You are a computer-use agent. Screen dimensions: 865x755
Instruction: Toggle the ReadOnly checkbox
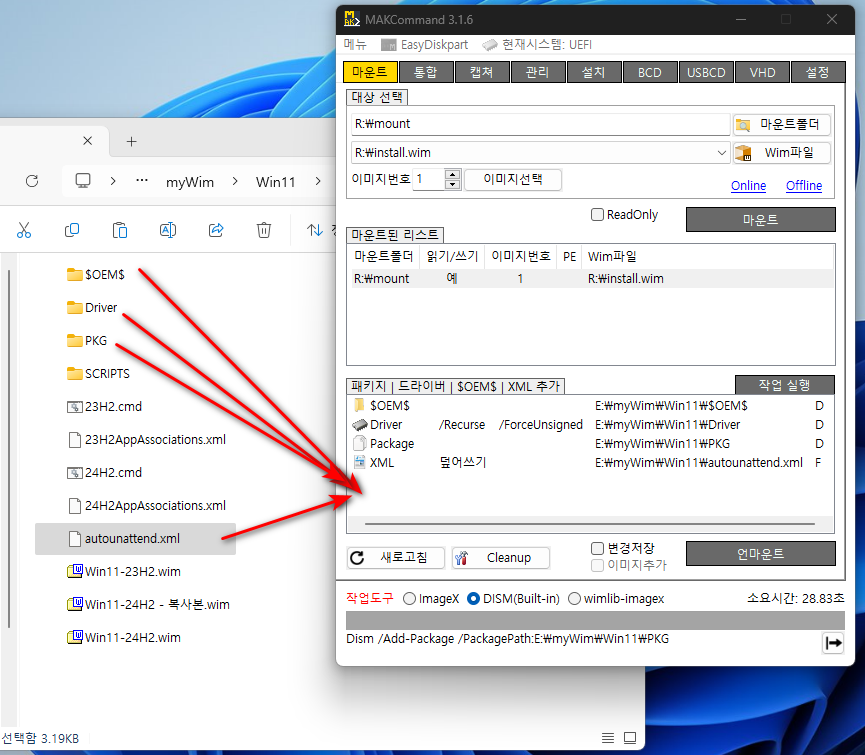point(597,215)
